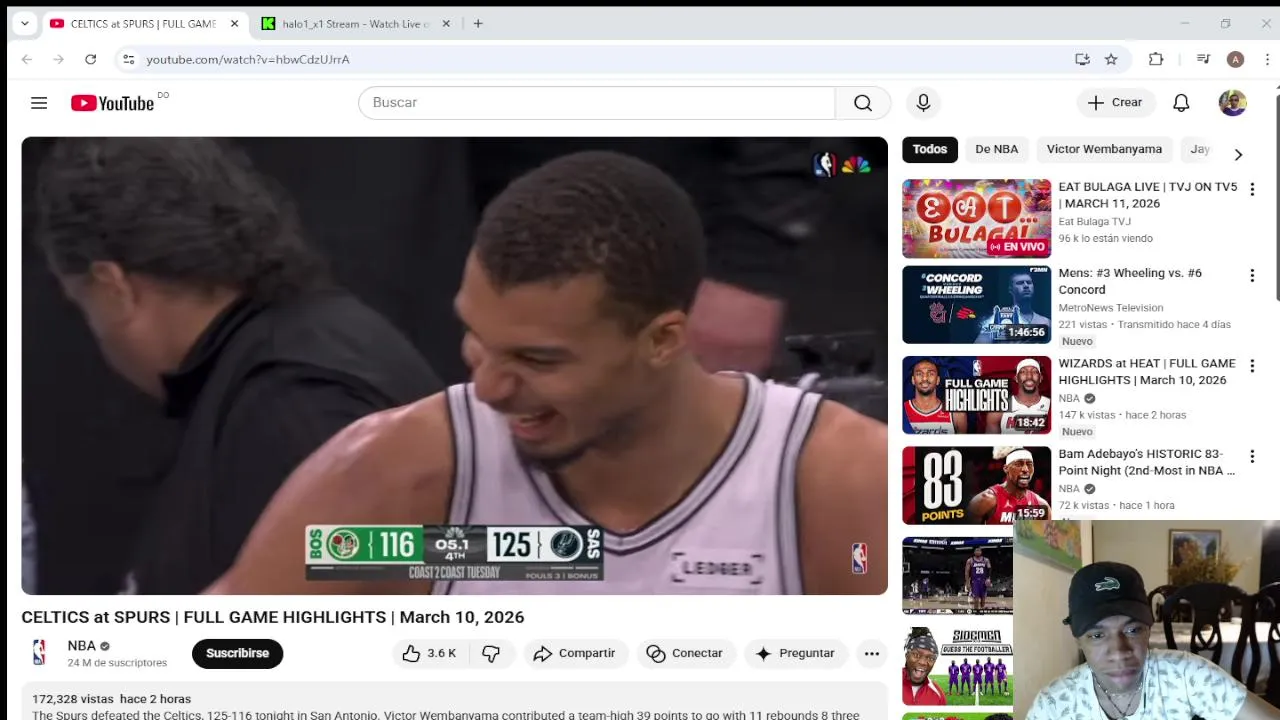Open options for Bam Adebayo video
1280x720 pixels.
1251,456
